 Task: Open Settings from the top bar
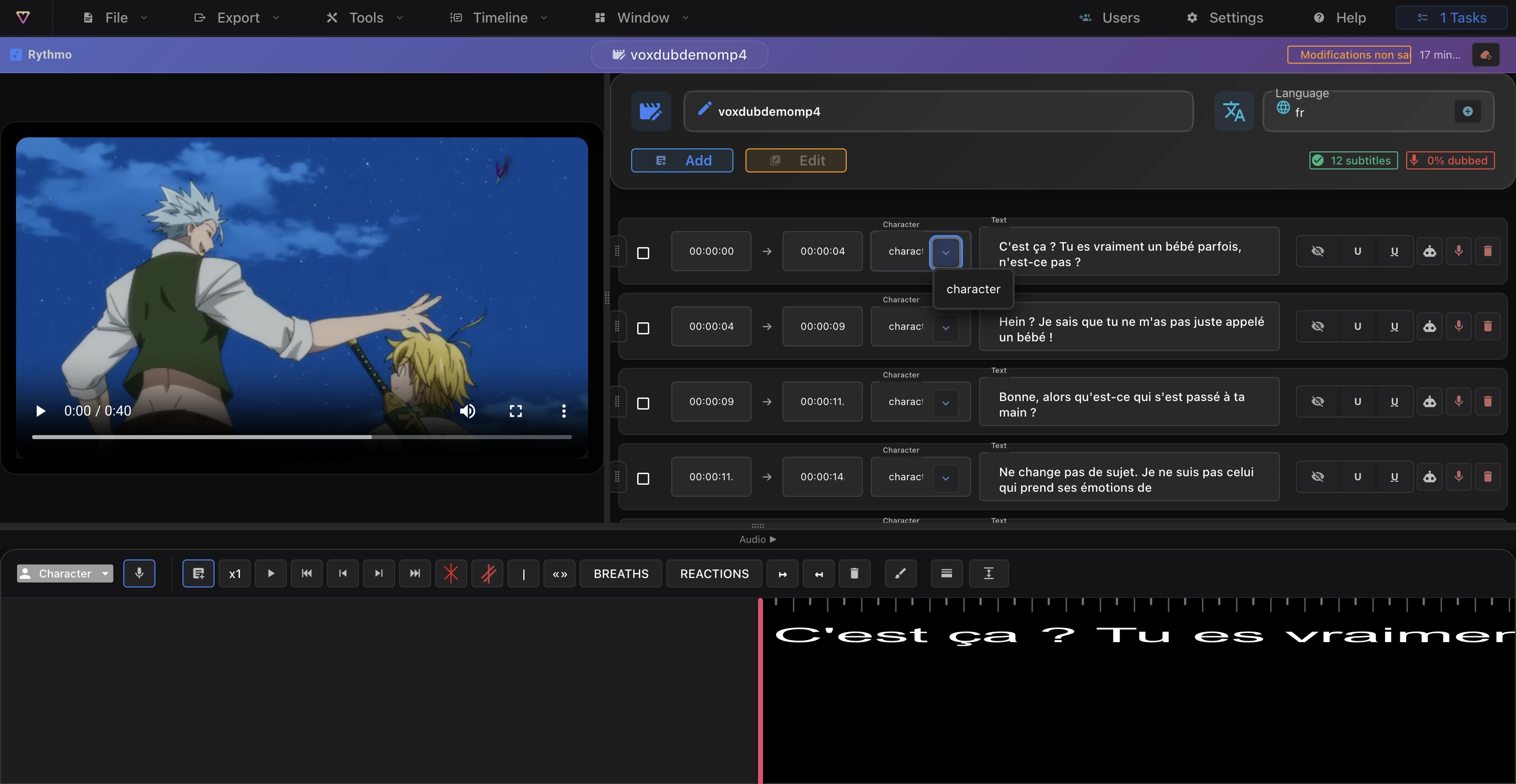click(1225, 18)
